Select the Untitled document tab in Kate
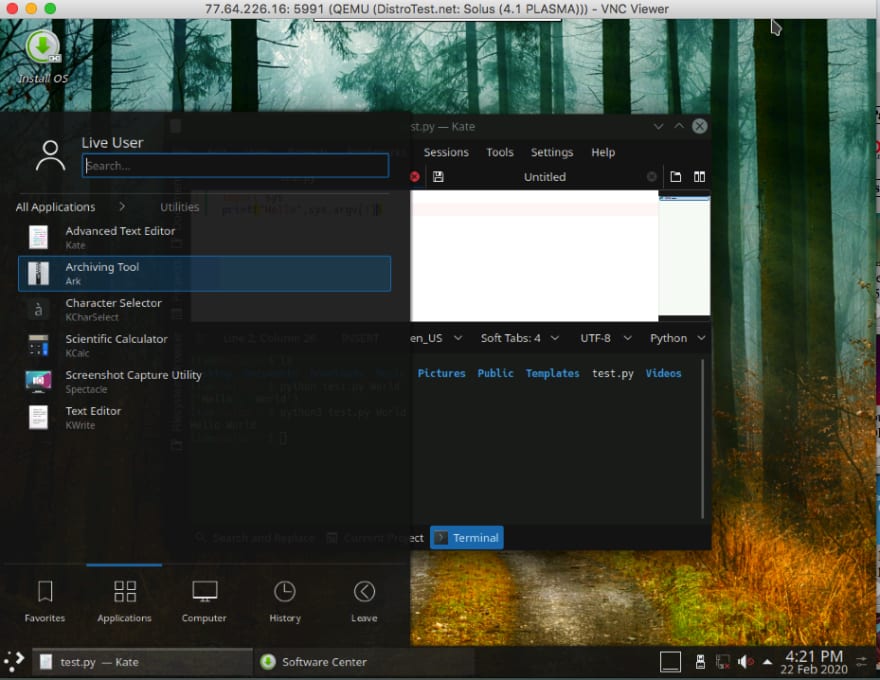The height and width of the screenshot is (680, 880). [544, 177]
